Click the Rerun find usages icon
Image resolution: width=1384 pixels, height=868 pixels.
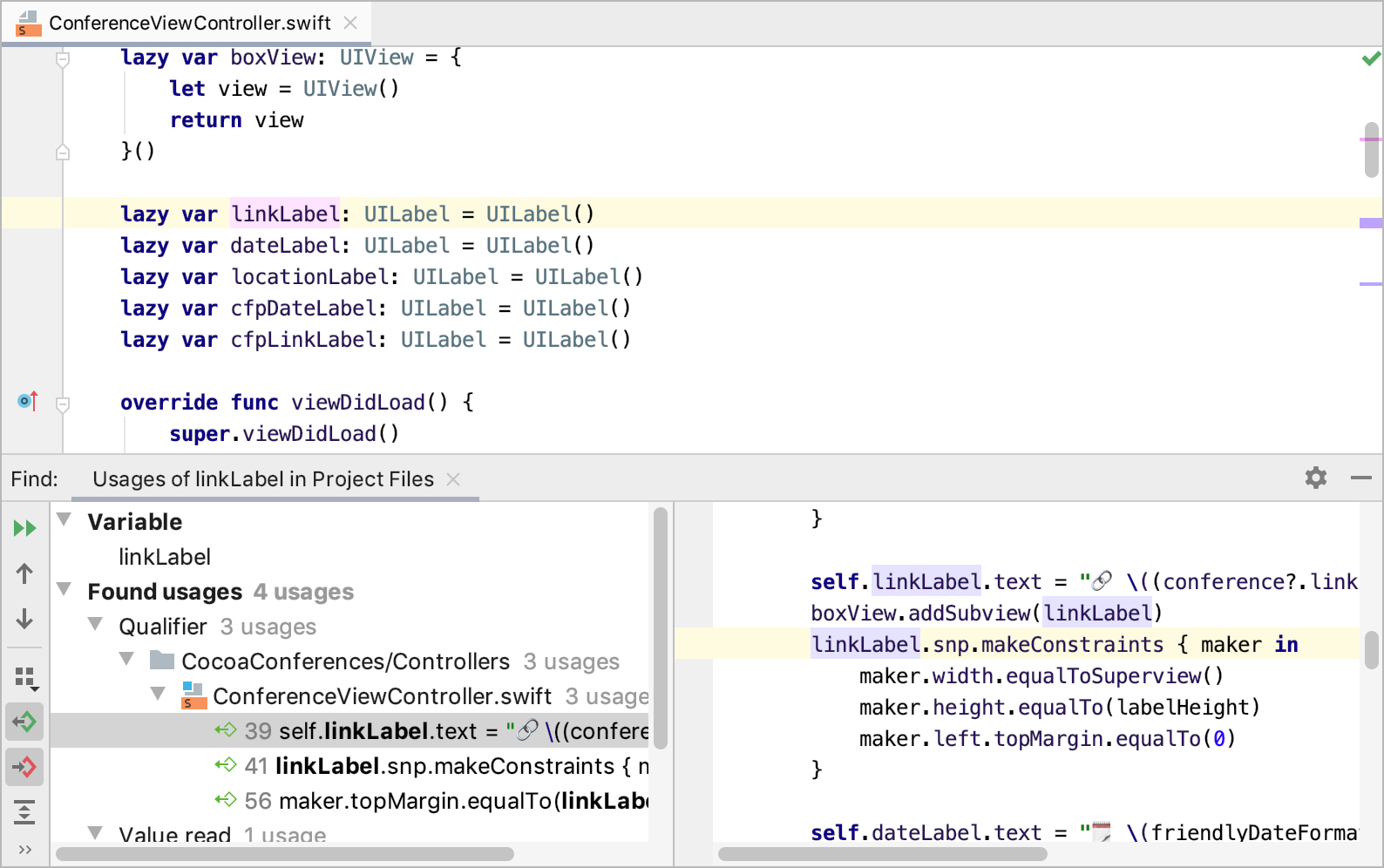(24, 528)
